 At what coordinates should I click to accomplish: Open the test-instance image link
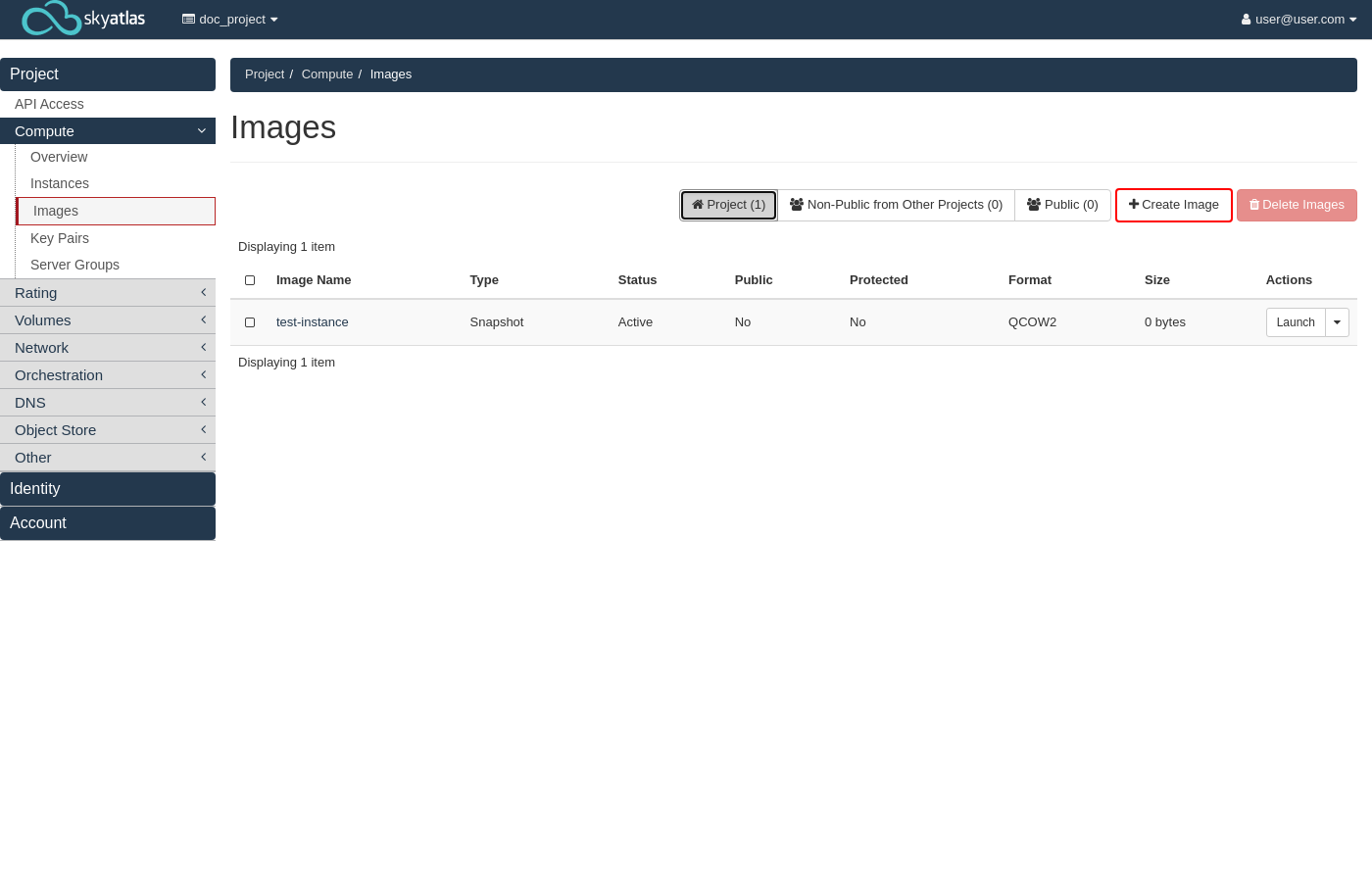click(312, 322)
